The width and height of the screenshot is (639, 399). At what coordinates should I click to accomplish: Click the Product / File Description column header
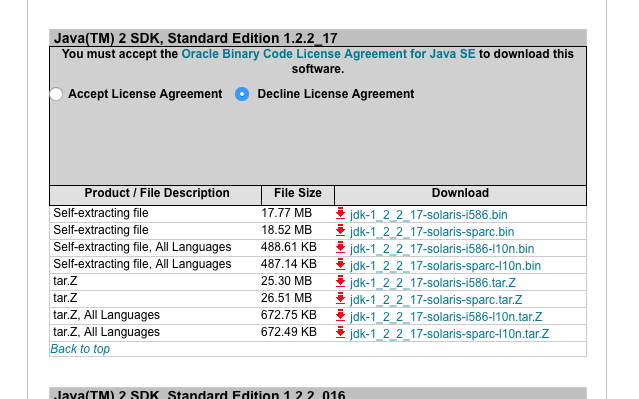(x=156, y=195)
